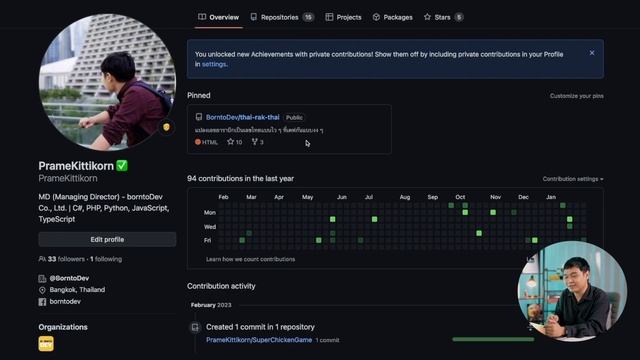Click the PrameKittikorn display name
This screenshot has width=640, height=360.
coord(76,166)
